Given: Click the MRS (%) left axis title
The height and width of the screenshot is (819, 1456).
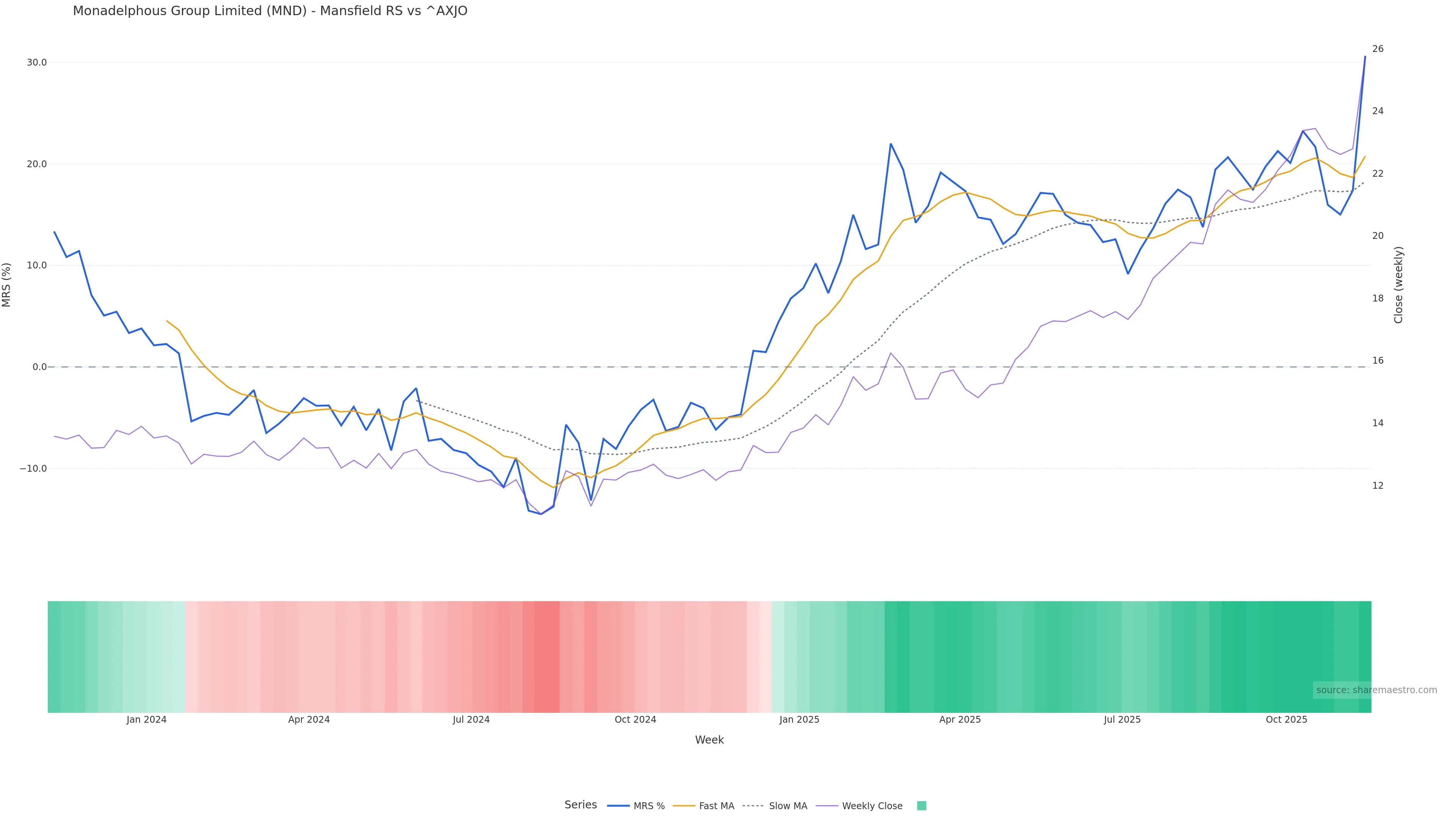Looking at the screenshot, I should (7, 285).
